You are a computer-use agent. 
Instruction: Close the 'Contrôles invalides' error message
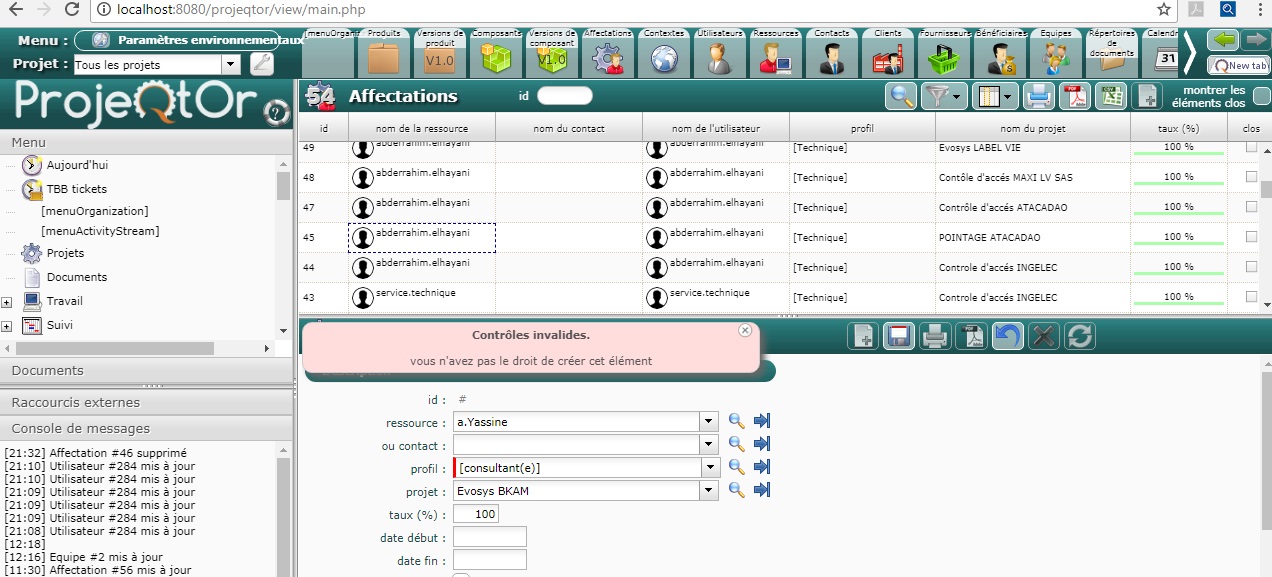click(744, 330)
